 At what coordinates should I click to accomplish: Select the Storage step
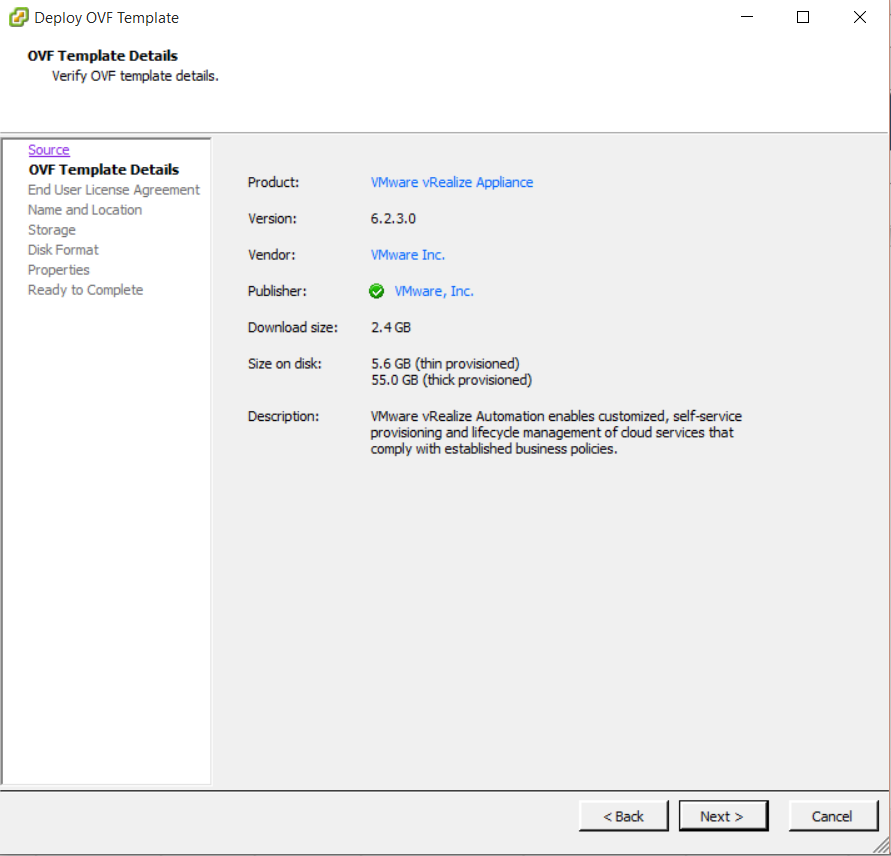(52, 230)
